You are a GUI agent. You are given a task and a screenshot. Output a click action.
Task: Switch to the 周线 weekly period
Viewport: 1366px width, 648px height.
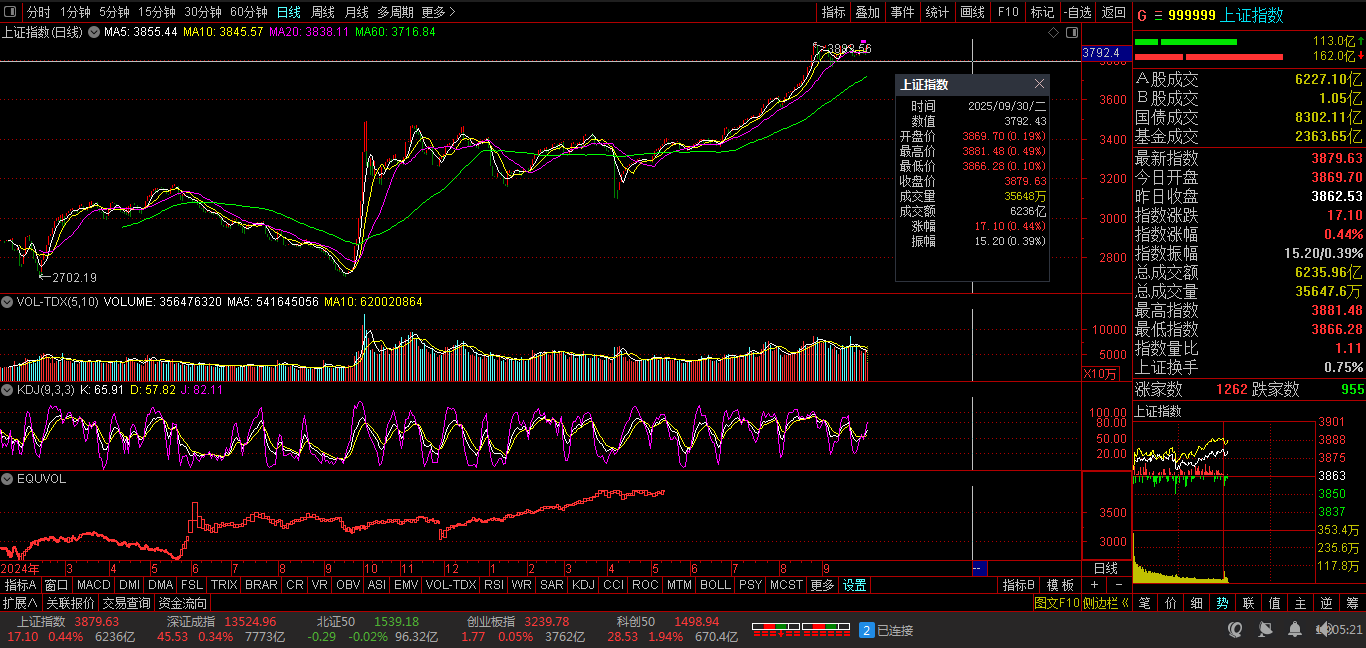click(x=322, y=12)
